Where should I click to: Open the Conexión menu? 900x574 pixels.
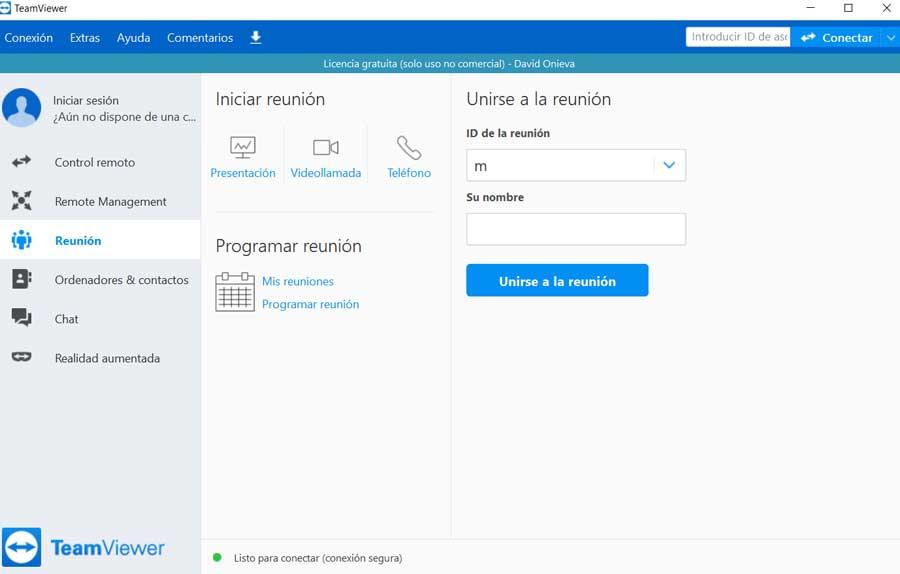coord(29,38)
